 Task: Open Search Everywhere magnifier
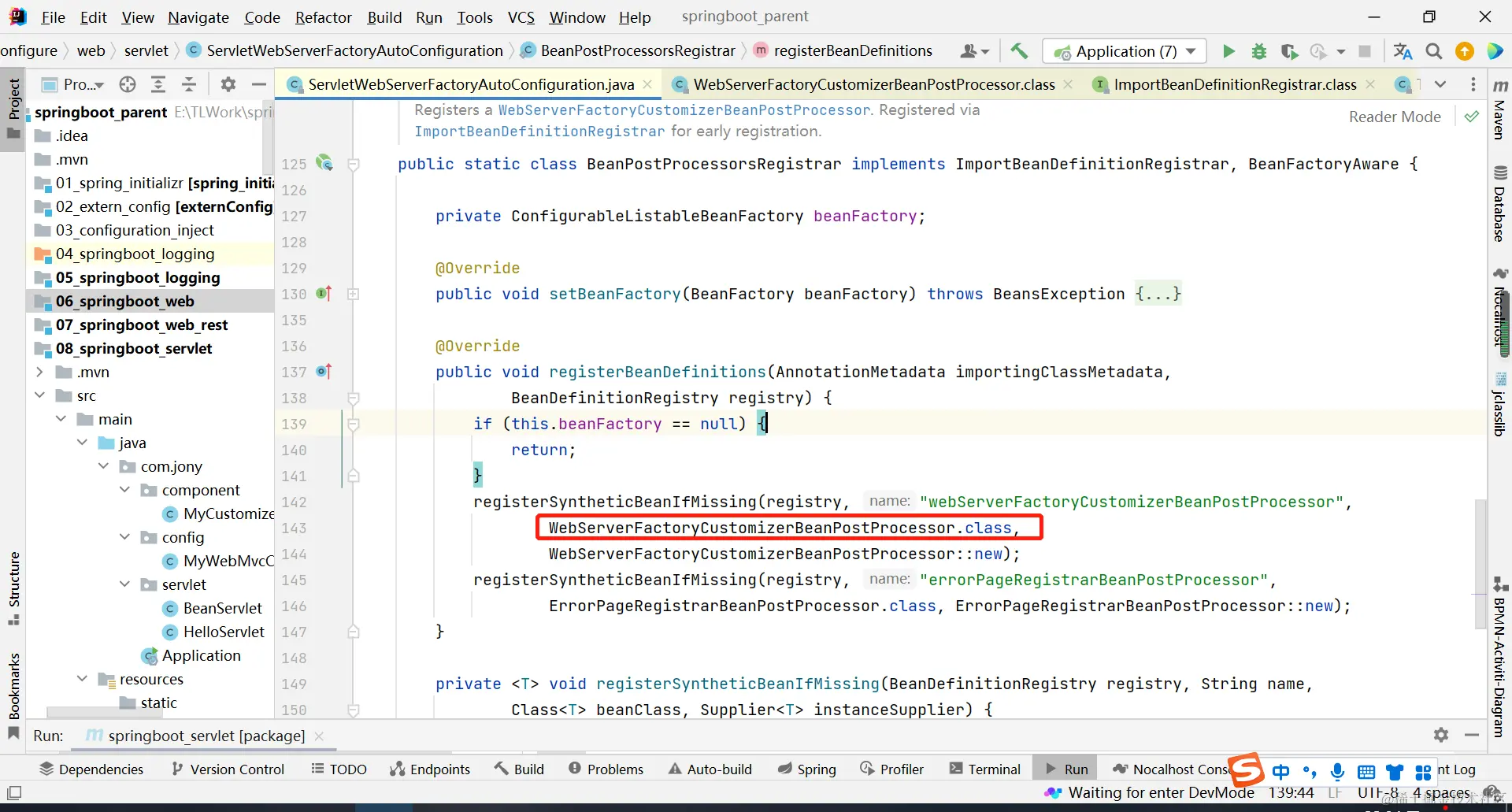[x=1434, y=51]
